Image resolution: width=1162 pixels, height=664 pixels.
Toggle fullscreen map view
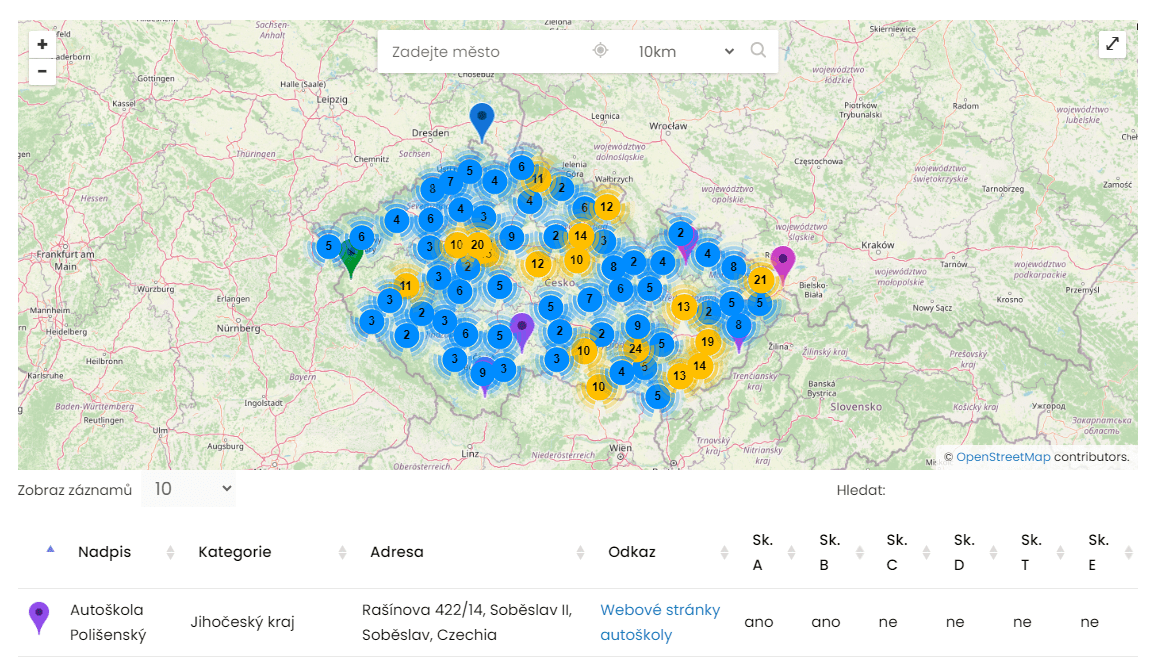tap(1112, 45)
